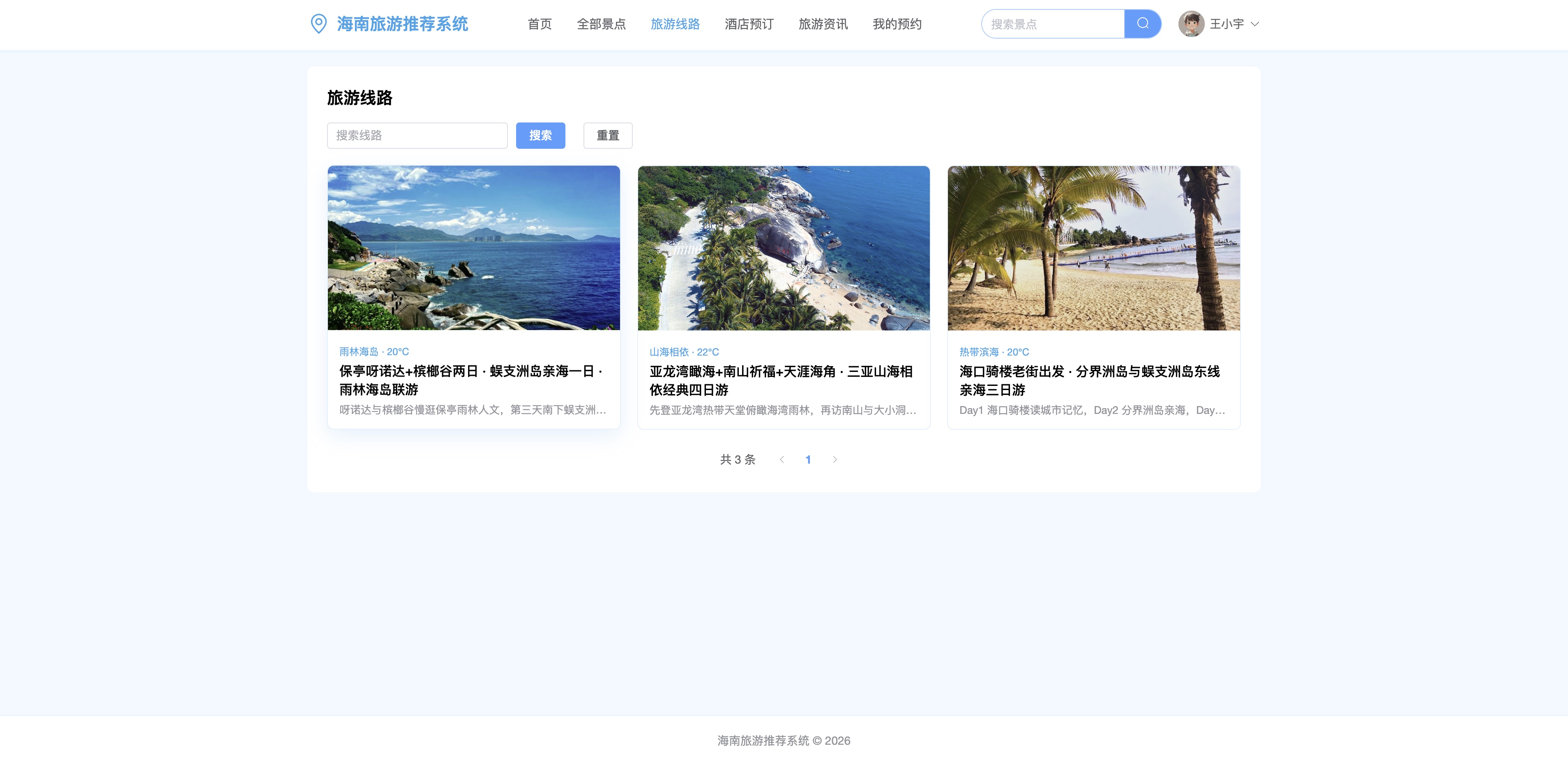The image size is (1568, 762).
Task: Click description starting 先登亚龙湾热带天堂
Action: click(783, 410)
